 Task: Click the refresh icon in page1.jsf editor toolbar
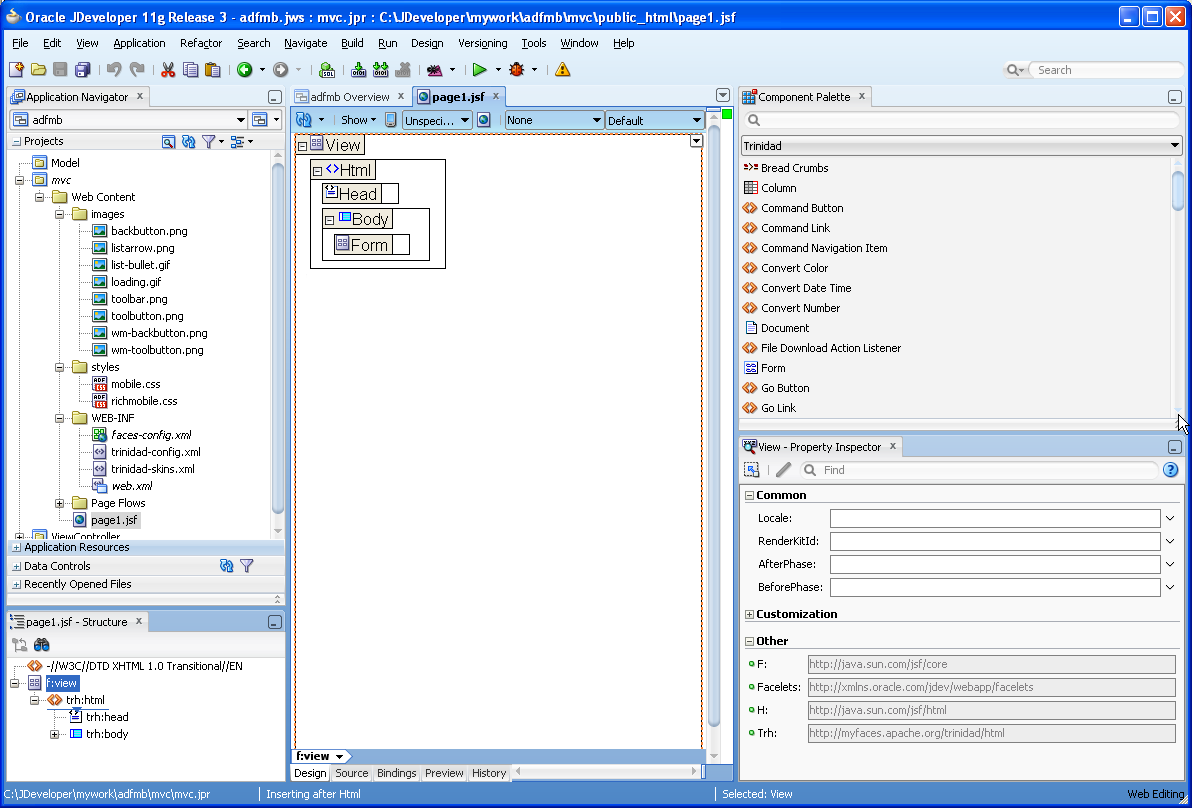tap(304, 120)
